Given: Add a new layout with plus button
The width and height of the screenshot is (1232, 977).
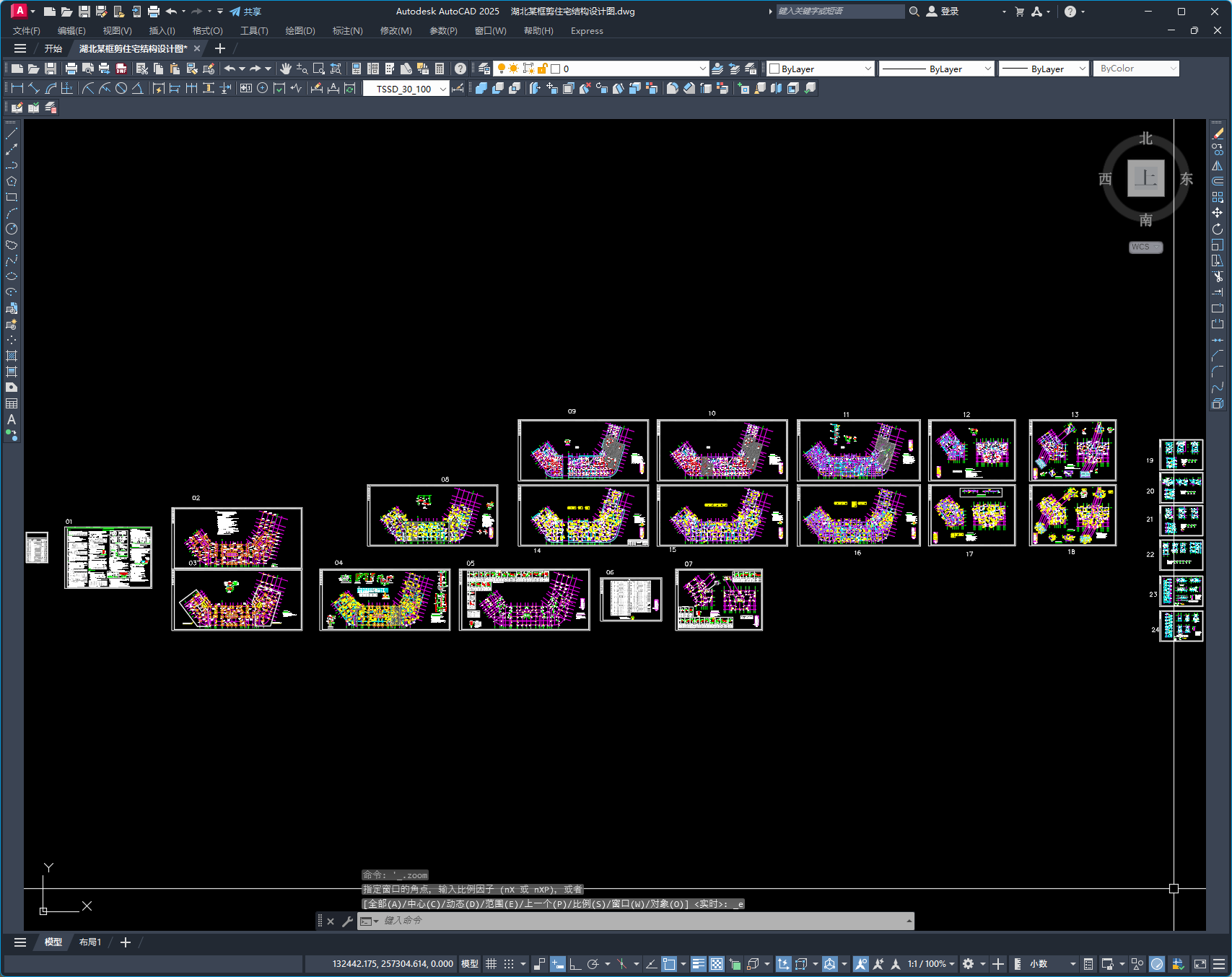Looking at the screenshot, I should point(126,942).
